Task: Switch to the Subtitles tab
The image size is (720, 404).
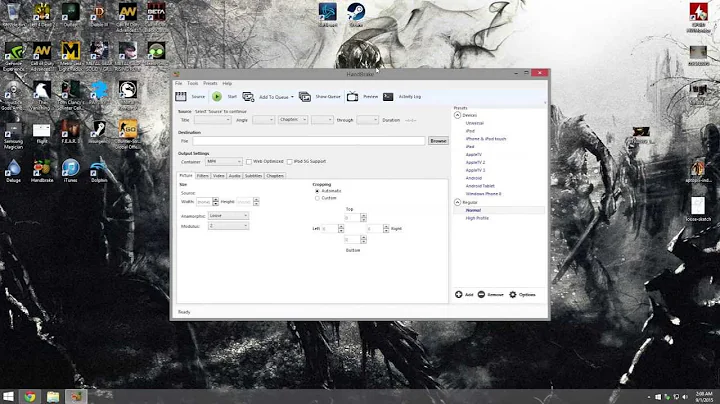Action: 253,176
